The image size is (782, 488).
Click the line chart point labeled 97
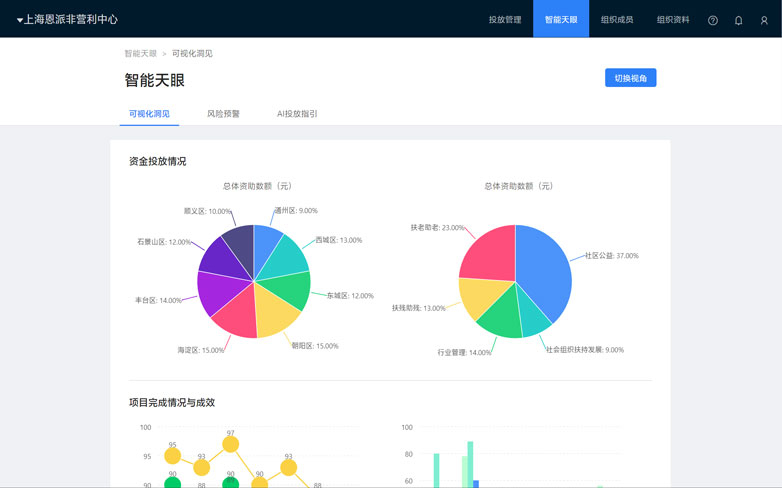tap(230, 444)
